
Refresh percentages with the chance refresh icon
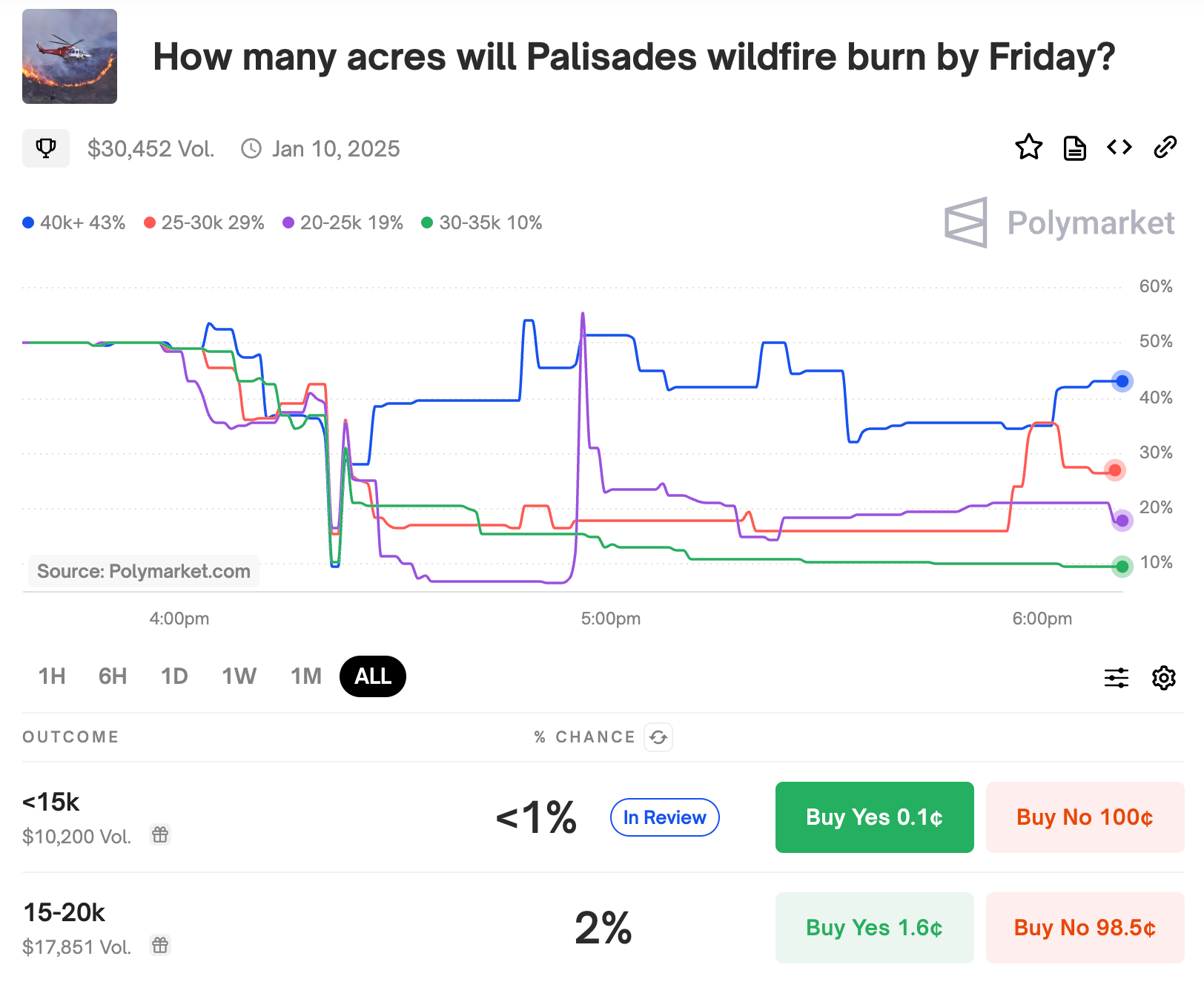point(659,736)
